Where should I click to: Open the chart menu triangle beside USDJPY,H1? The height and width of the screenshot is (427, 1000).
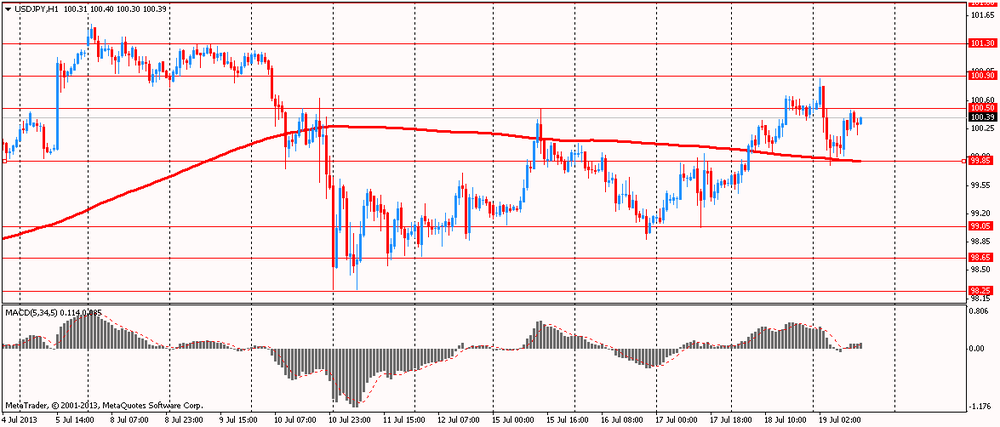pyautogui.click(x=7, y=10)
